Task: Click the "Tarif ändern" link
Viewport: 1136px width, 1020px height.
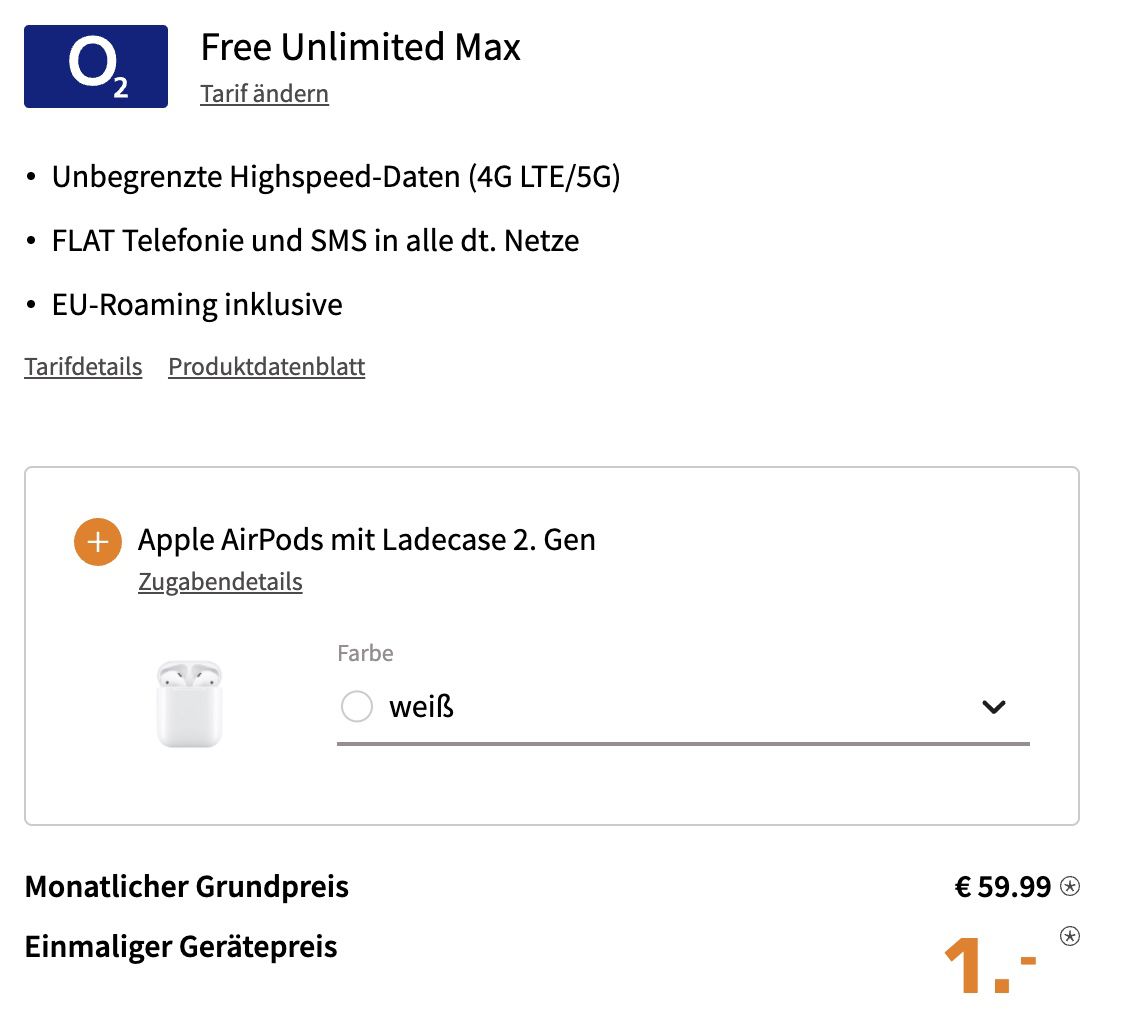Action: point(264,94)
